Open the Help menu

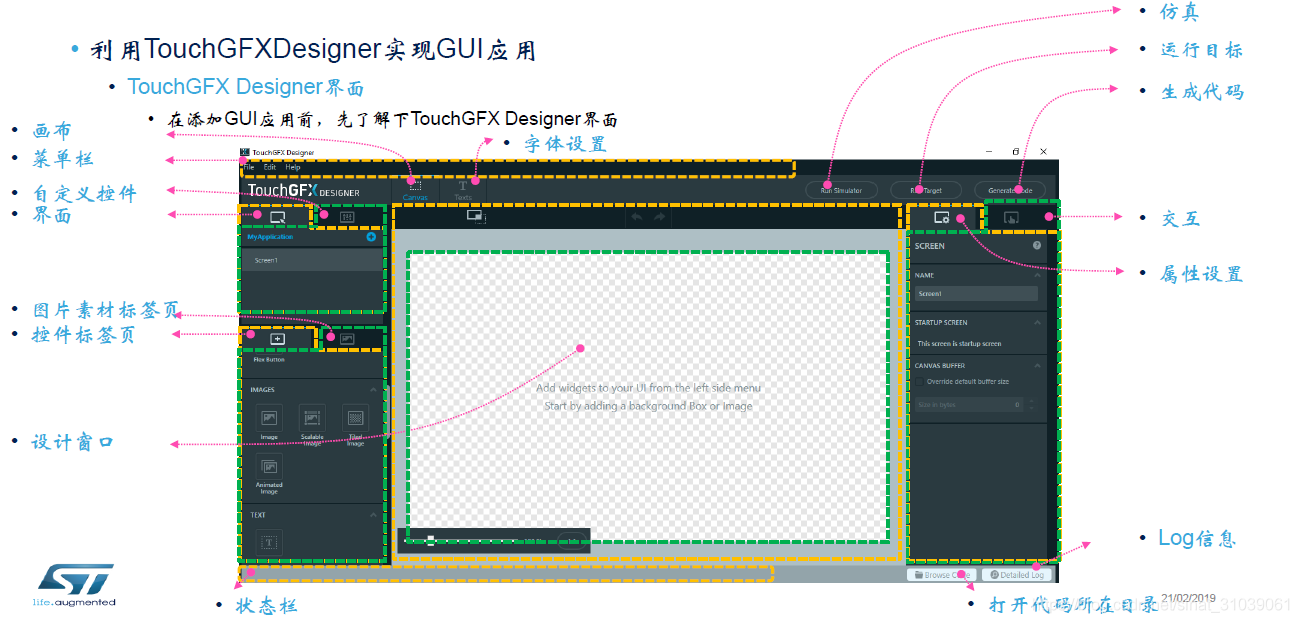[293, 167]
